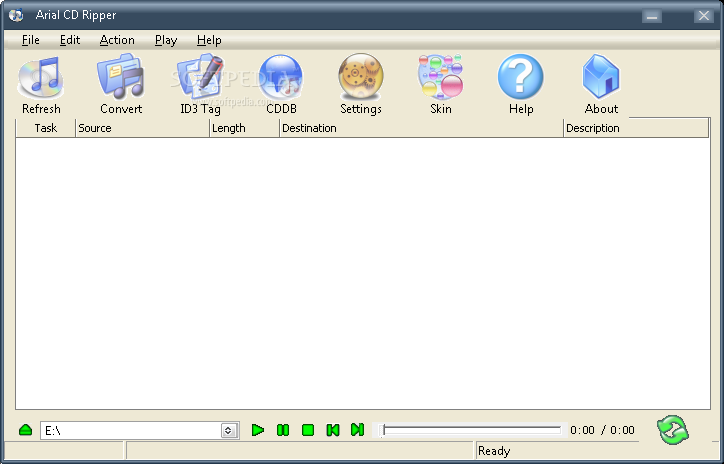Close the Arial CD Ripper window

pyautogui.click(x=704, y=16)
